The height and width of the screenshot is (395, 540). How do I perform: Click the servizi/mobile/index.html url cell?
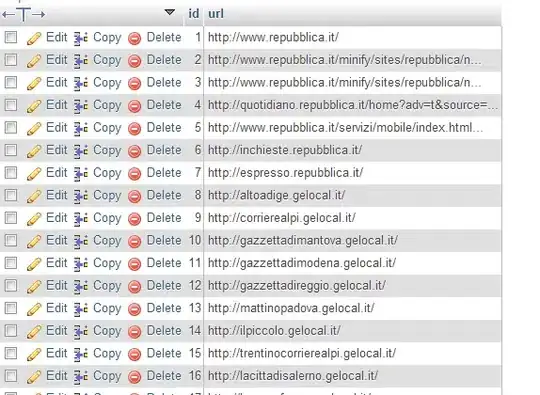pos(352,127)
